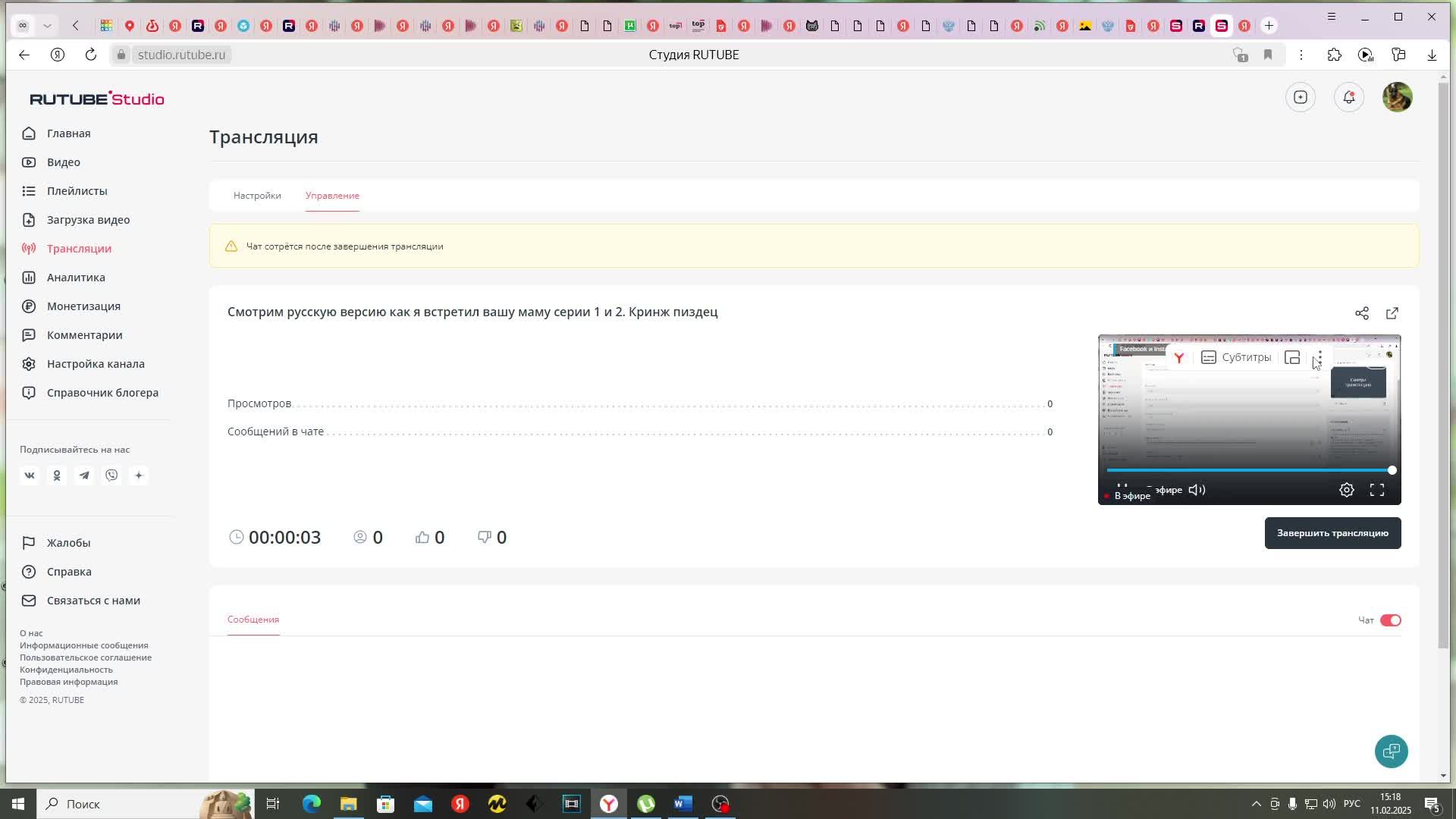Image resolution: width=1456 pixels, height=819 pixels.
Task: Open player overlay three-dot menu
Action: tap(1319, 357)
